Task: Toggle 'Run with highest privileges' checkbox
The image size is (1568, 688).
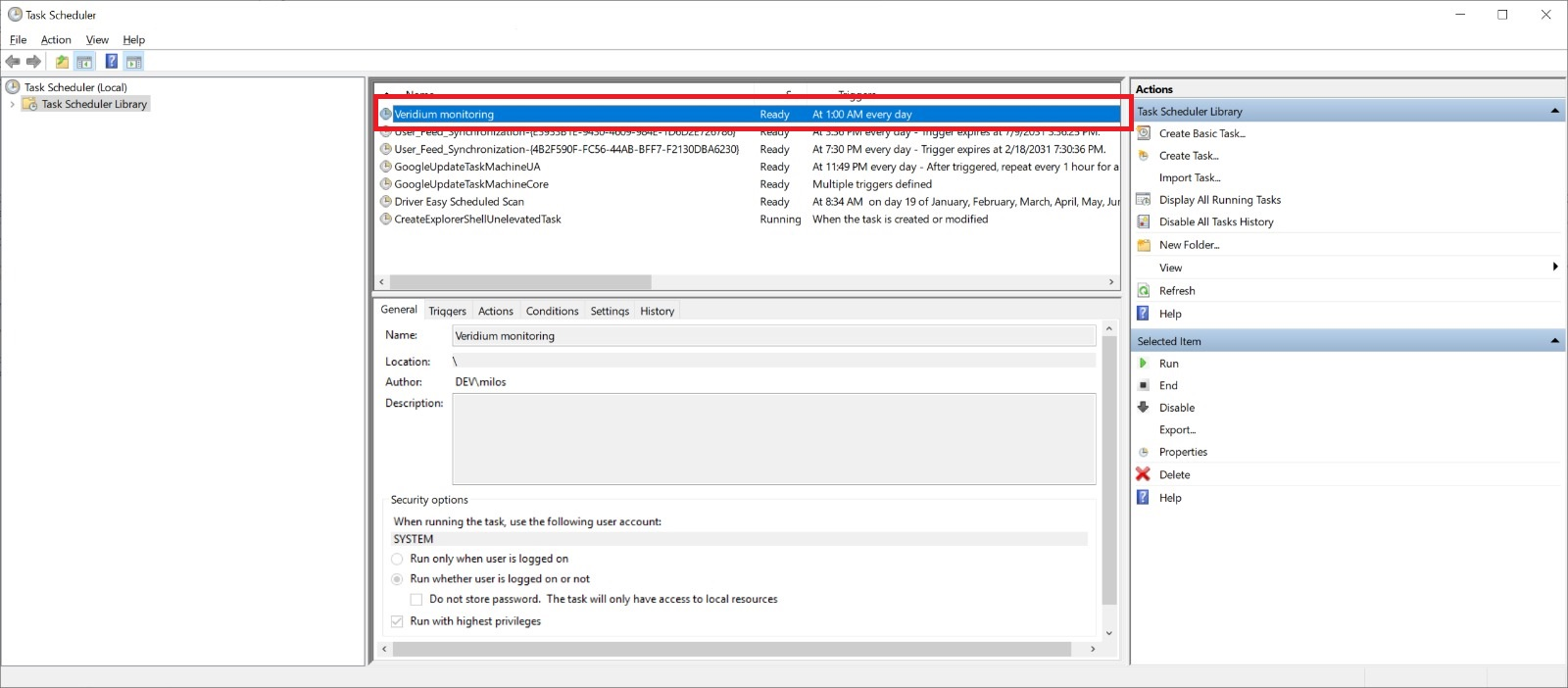Action: pyautogui.click(x=397, y=621)
